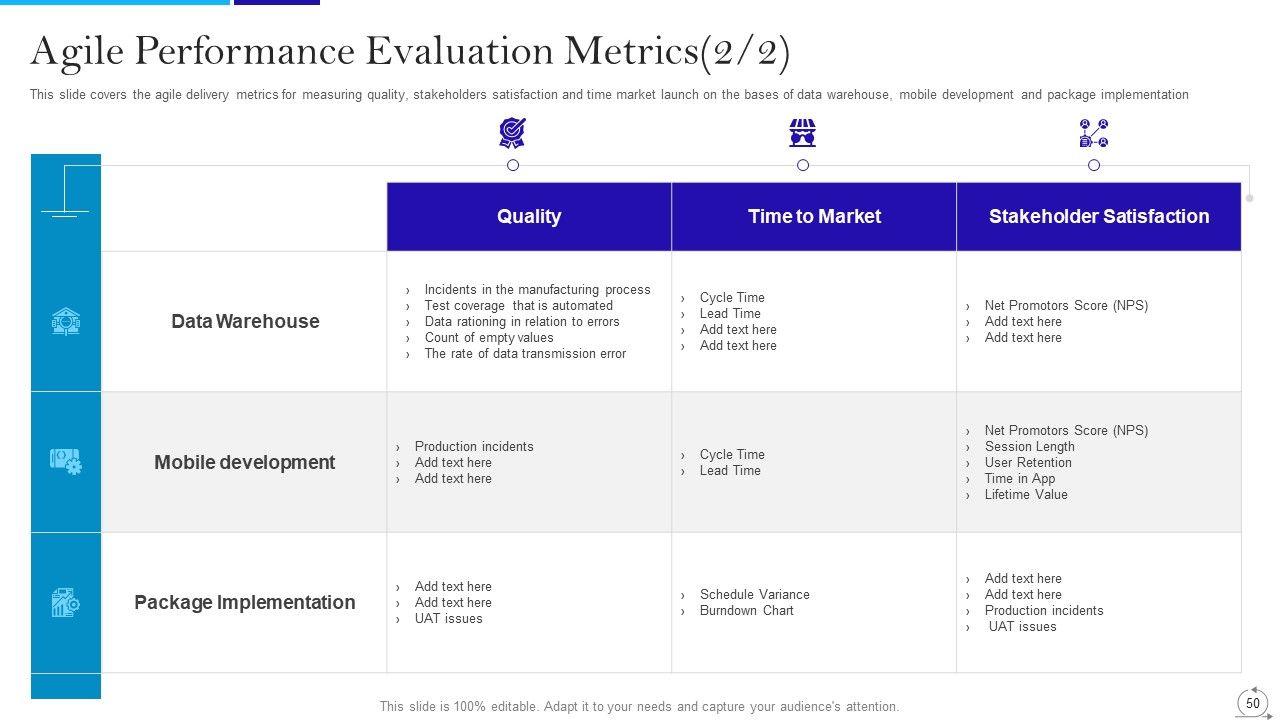Click the Time to Market column header
Viewport: 1280px width, 720px height.
point(814,216)
